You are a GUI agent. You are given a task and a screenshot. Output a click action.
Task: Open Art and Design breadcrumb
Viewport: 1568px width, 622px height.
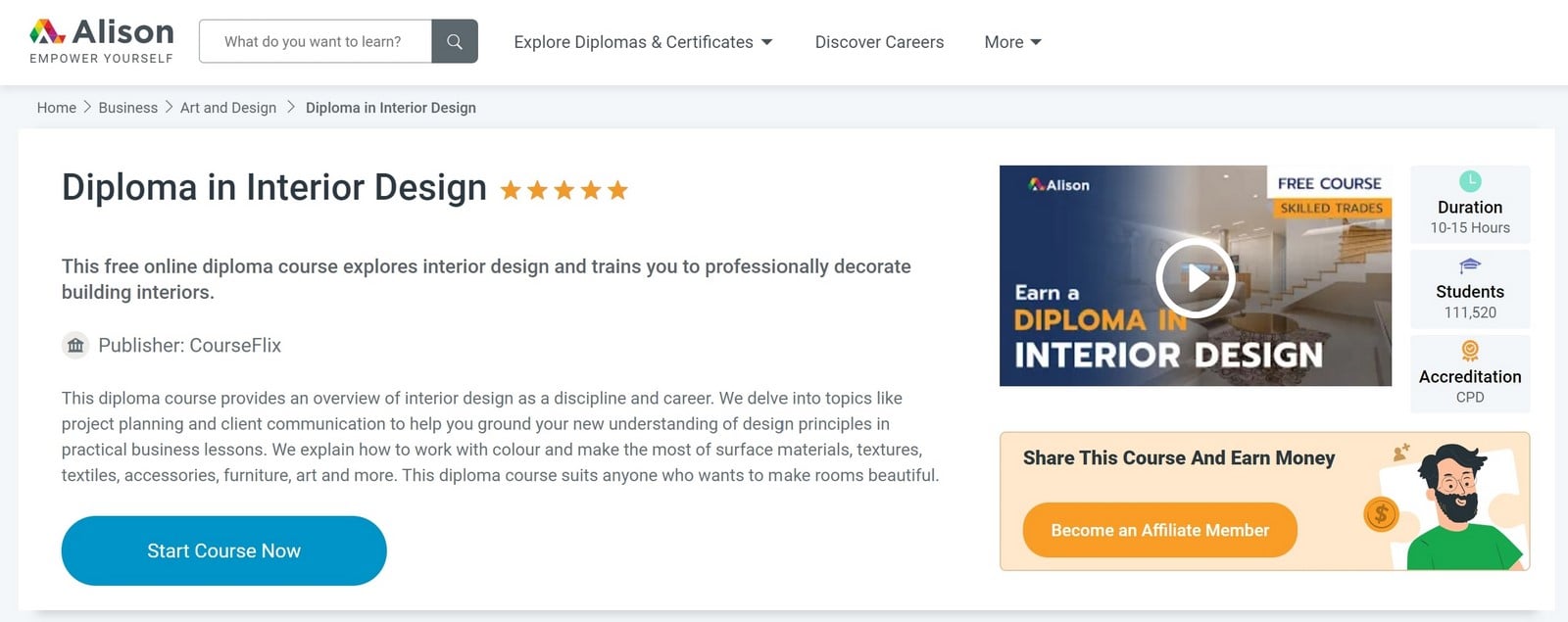point(228,108)
